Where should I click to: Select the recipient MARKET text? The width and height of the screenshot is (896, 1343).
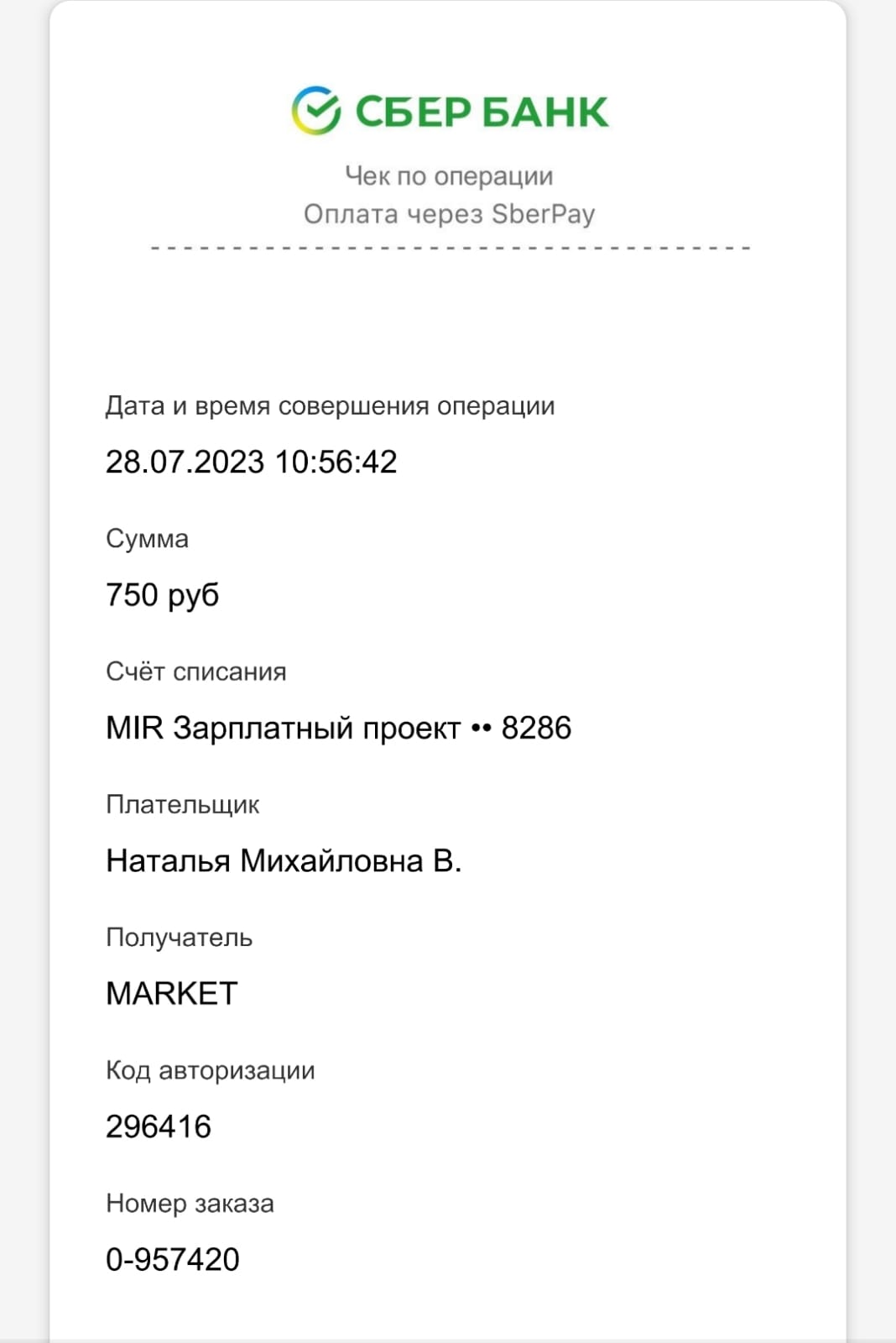click(172, 994)
